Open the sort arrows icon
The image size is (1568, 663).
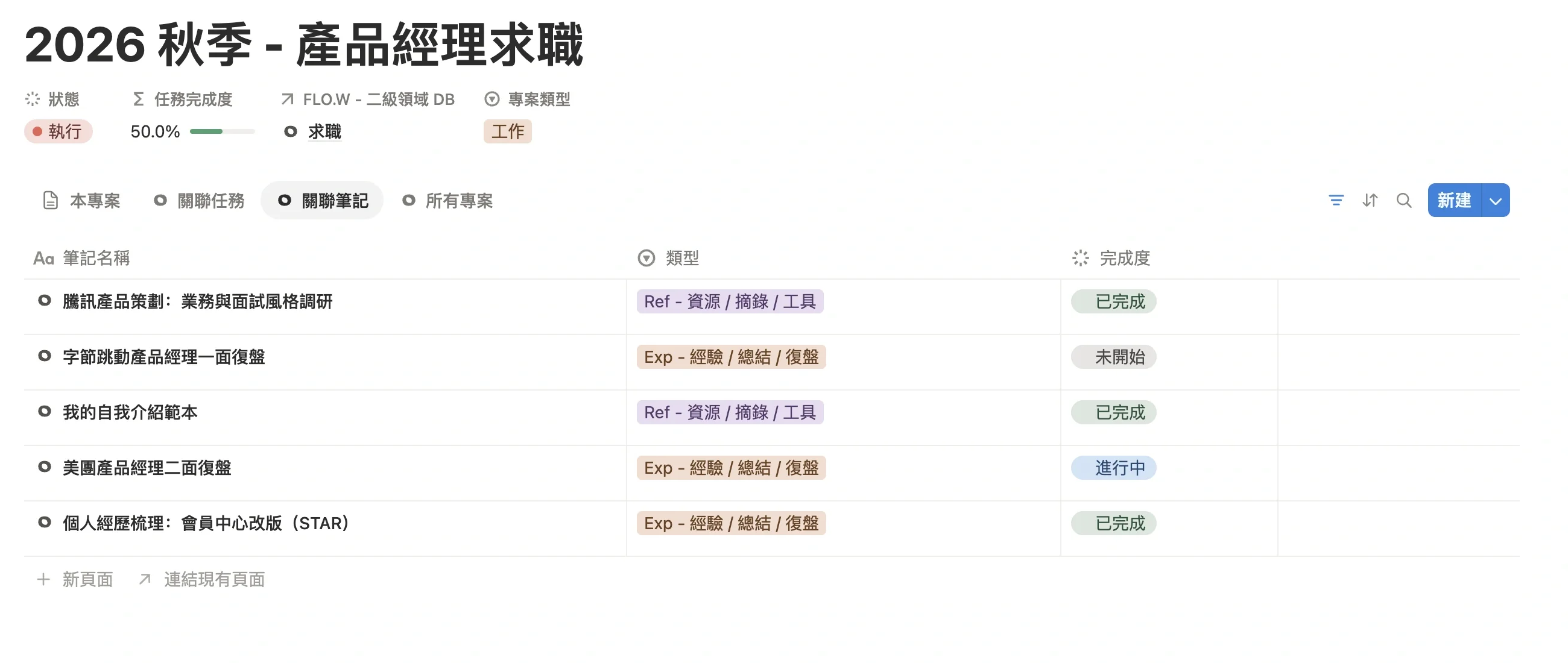tap(1370, 200)
